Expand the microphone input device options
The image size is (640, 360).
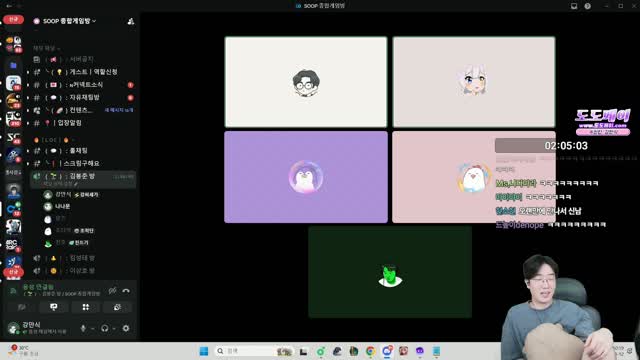pos(93,329)
